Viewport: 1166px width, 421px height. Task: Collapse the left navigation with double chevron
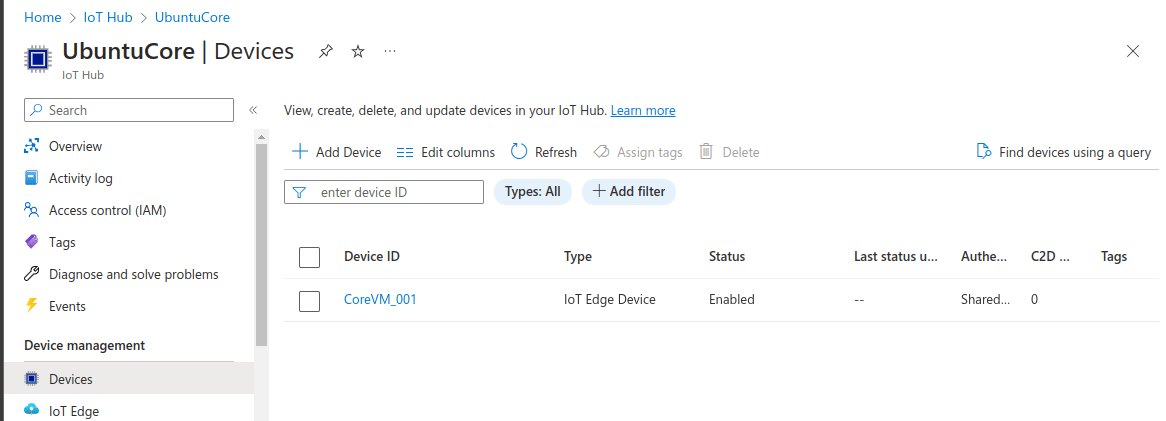point(253,110)
